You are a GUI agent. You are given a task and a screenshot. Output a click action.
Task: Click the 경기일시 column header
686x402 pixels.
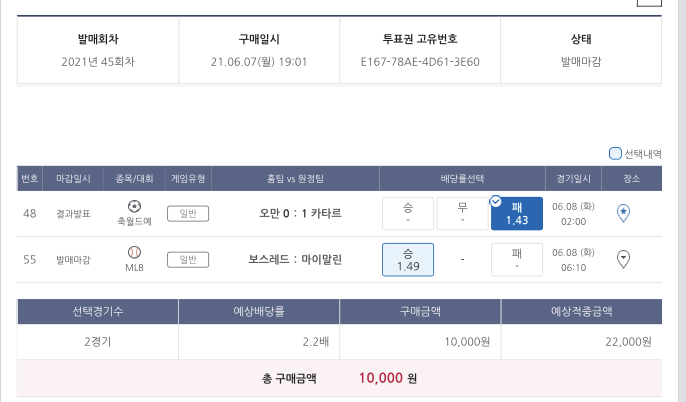coord(575,178)
